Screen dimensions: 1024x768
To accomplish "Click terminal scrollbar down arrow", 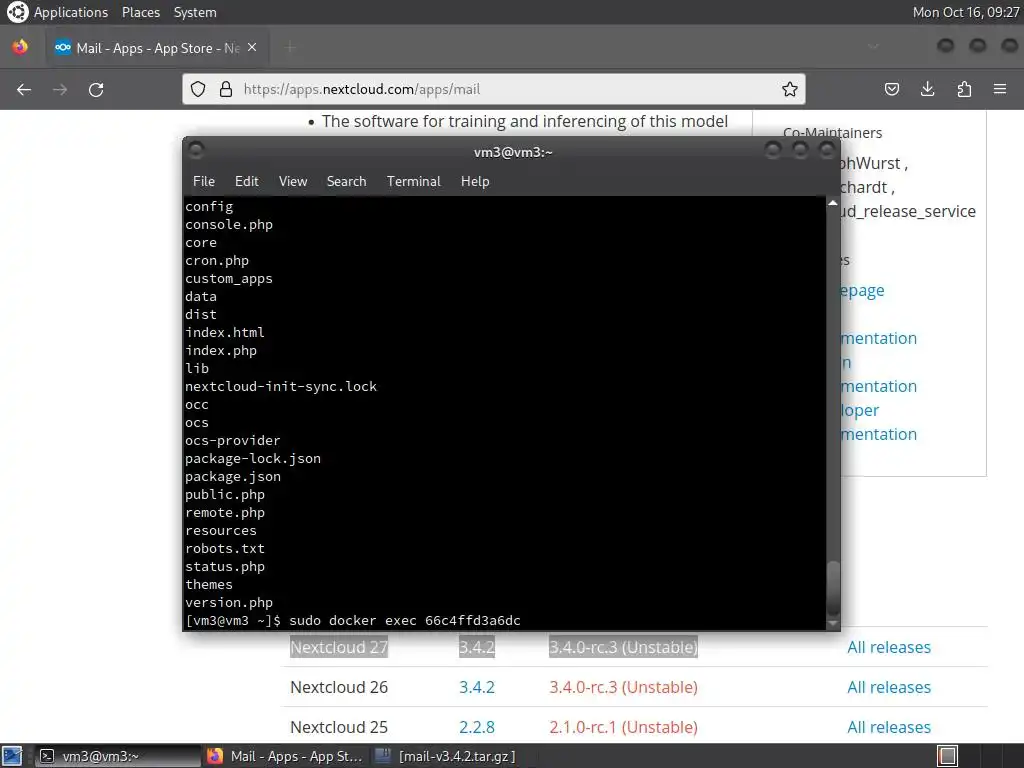I will [x=833, y=624].
